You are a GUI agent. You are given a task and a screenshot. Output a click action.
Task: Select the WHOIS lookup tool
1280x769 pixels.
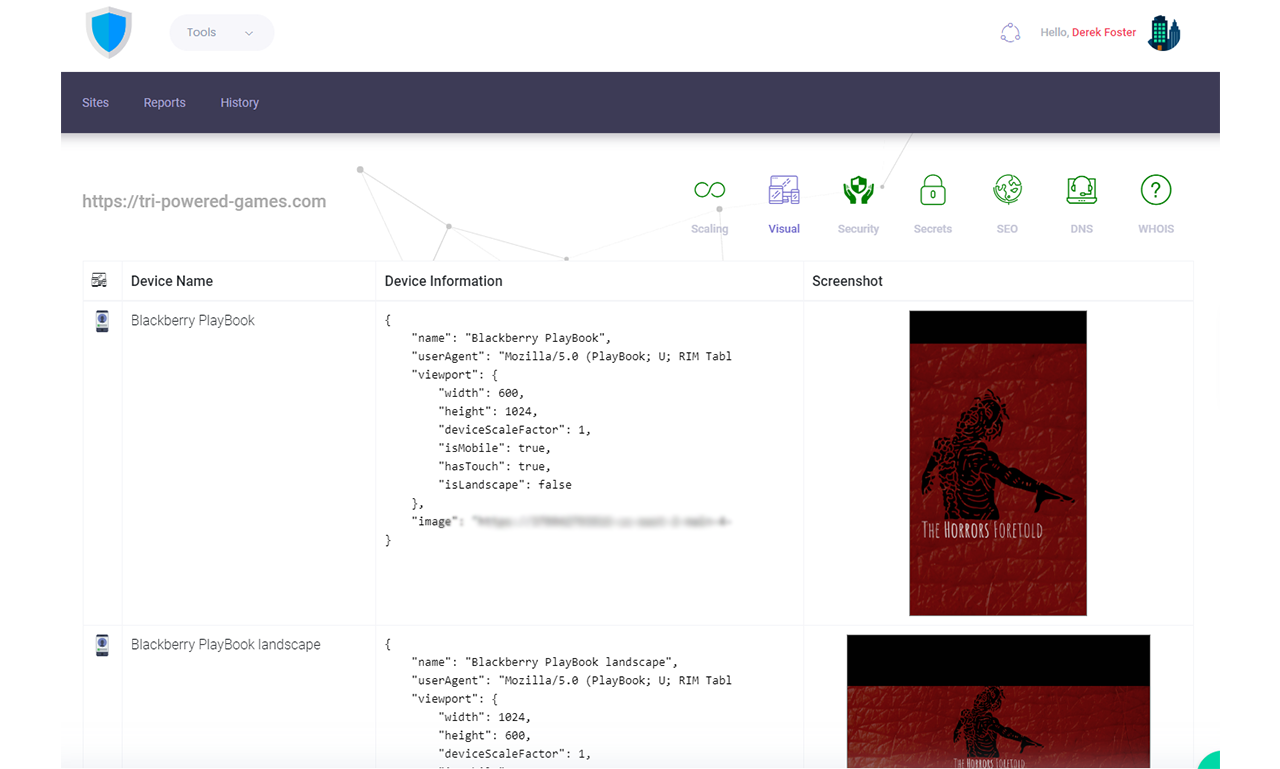click(x=1156, y=200)
